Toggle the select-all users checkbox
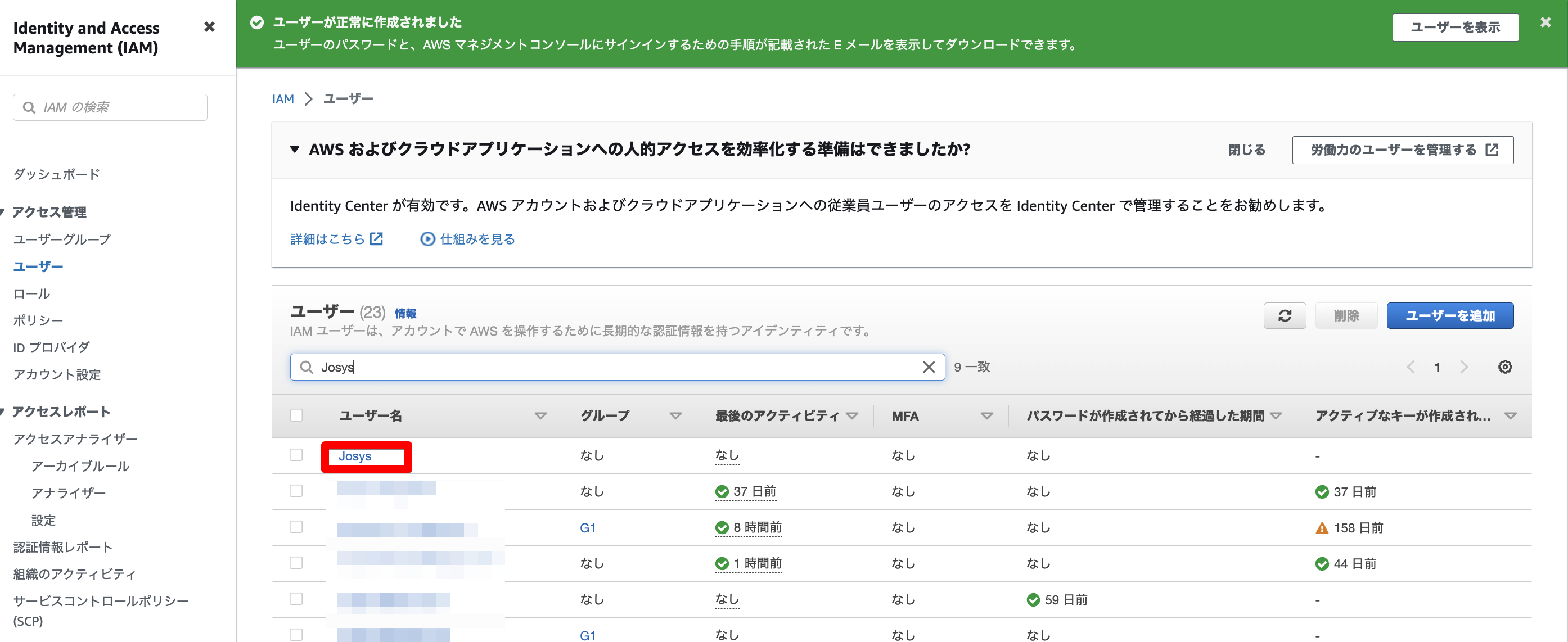This screenshot has width=1568, height=642. click(296, 415)
